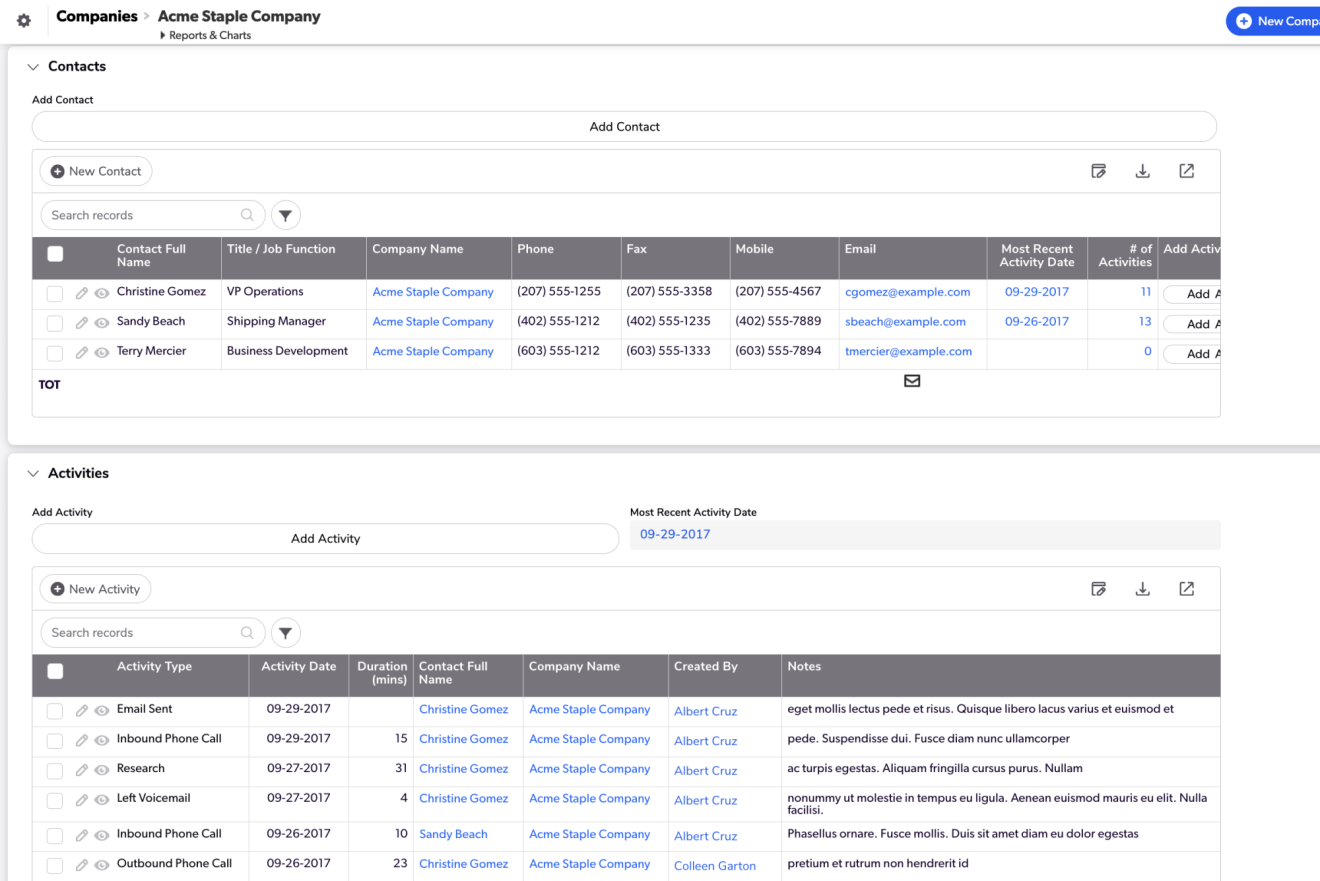Click grid edit icon above Activities table
This screenshot has height=881, width=1320.
tap(1098, 589)
